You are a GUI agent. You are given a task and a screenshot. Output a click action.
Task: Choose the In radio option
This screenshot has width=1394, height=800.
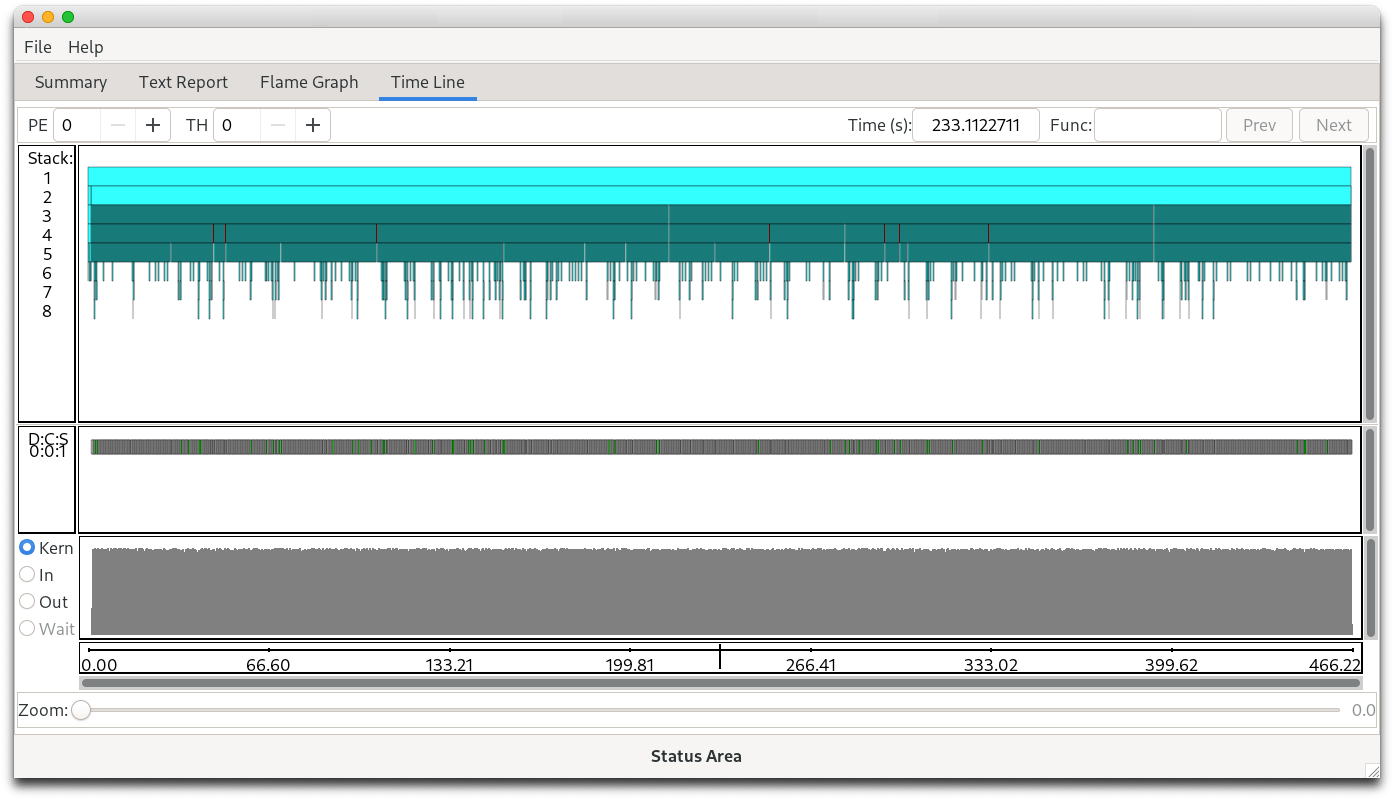coord(28,575)
